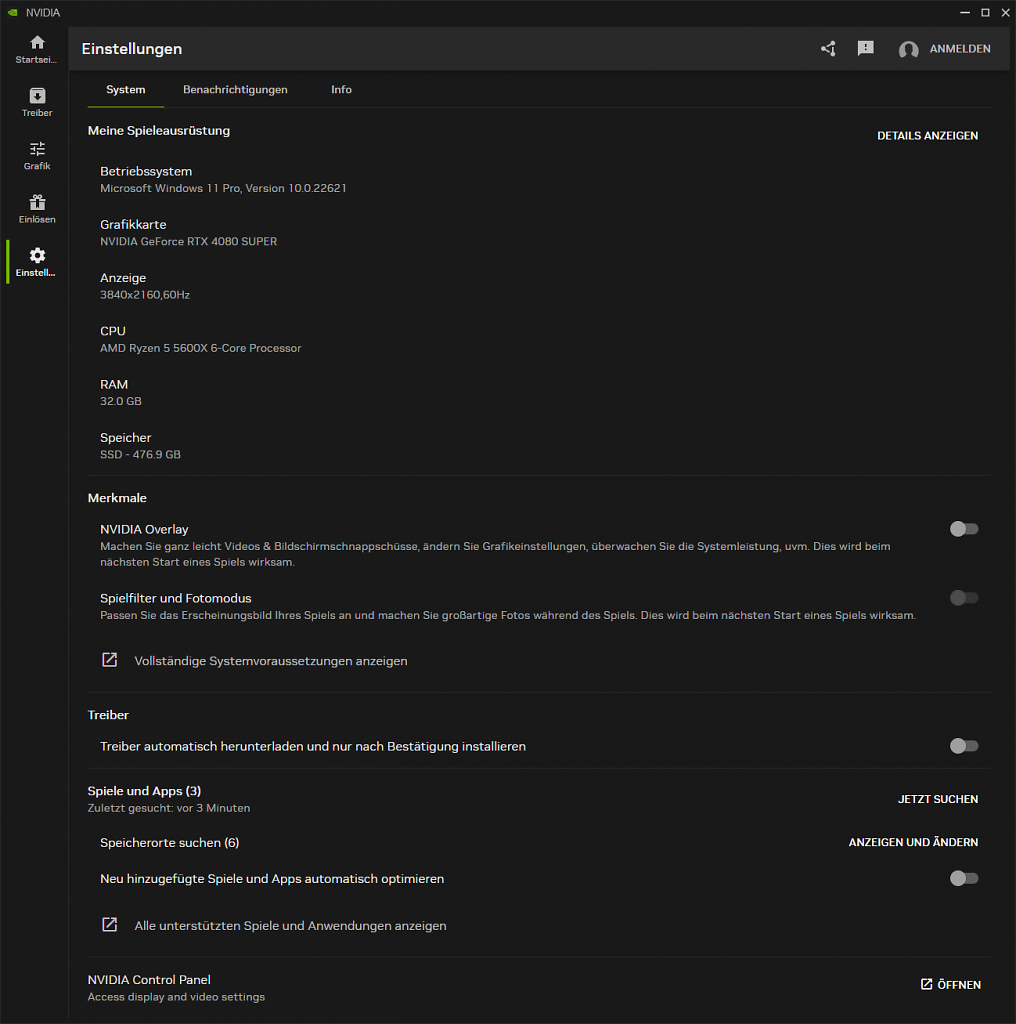Open Alle unterstützten Spiele und Anwendungen link
Viewport: 1016px width, 1024px height.
click(x=291, y=925)
